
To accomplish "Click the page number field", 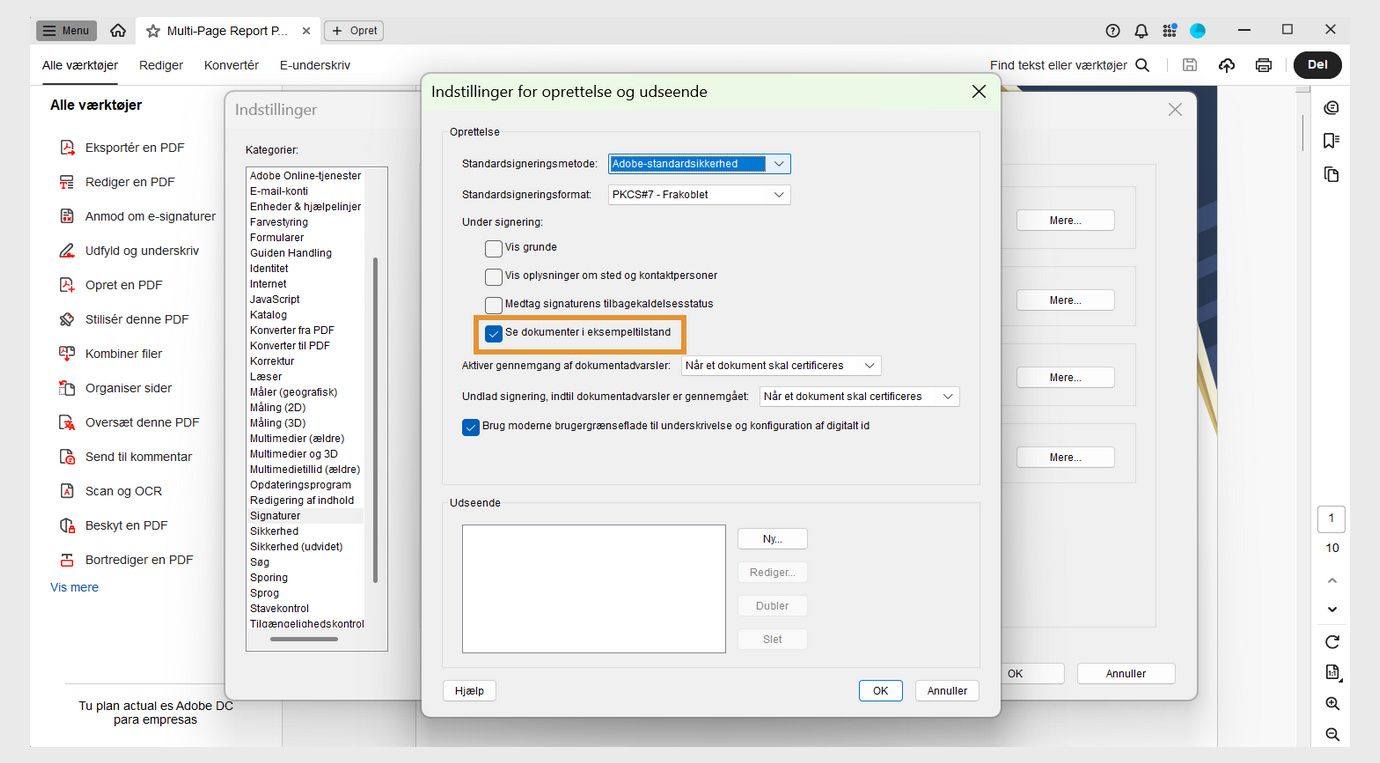I will [x=1331, y=519].
